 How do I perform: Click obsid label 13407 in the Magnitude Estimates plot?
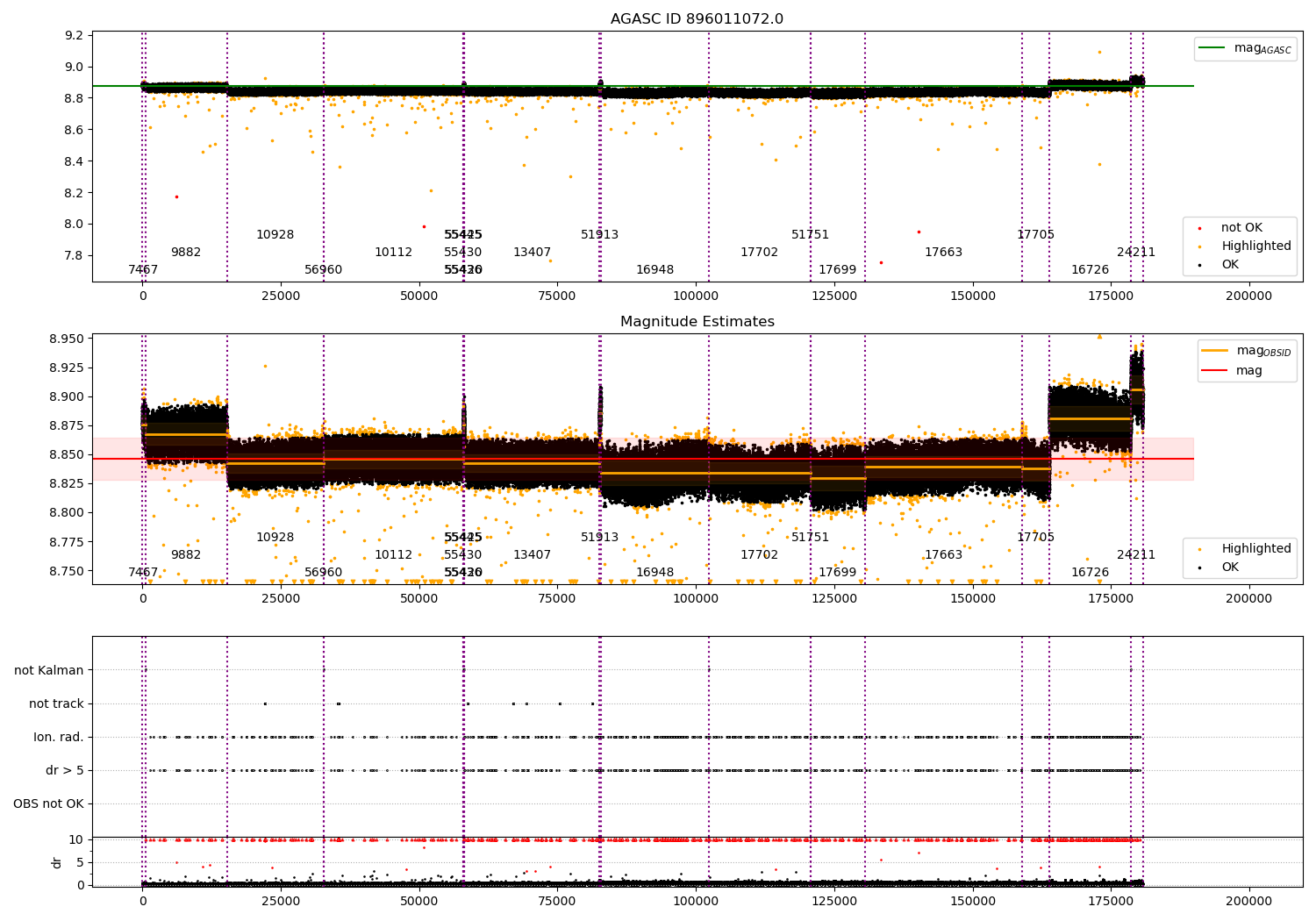(x=533, y=555)
